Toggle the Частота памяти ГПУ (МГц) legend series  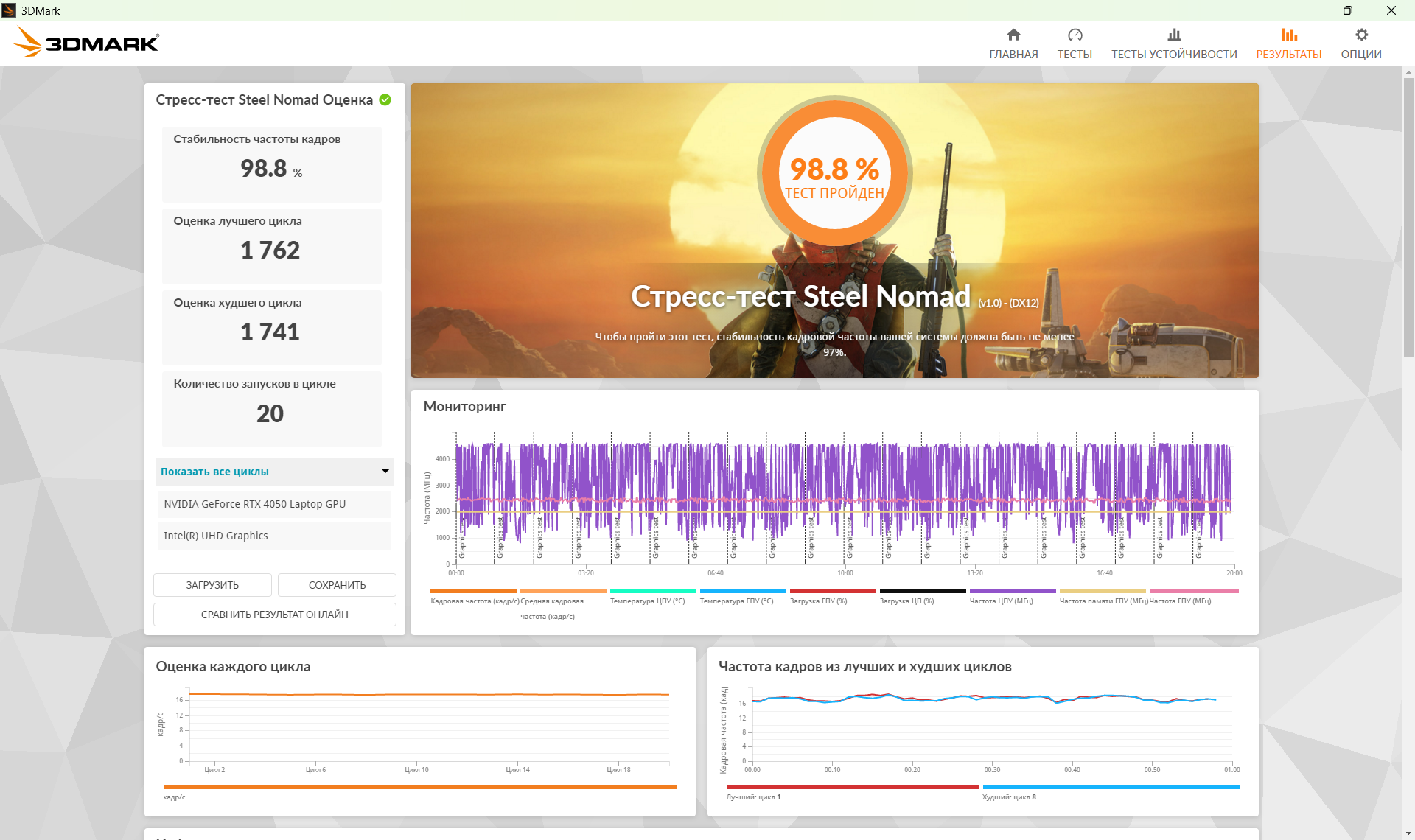point(1103,597)
